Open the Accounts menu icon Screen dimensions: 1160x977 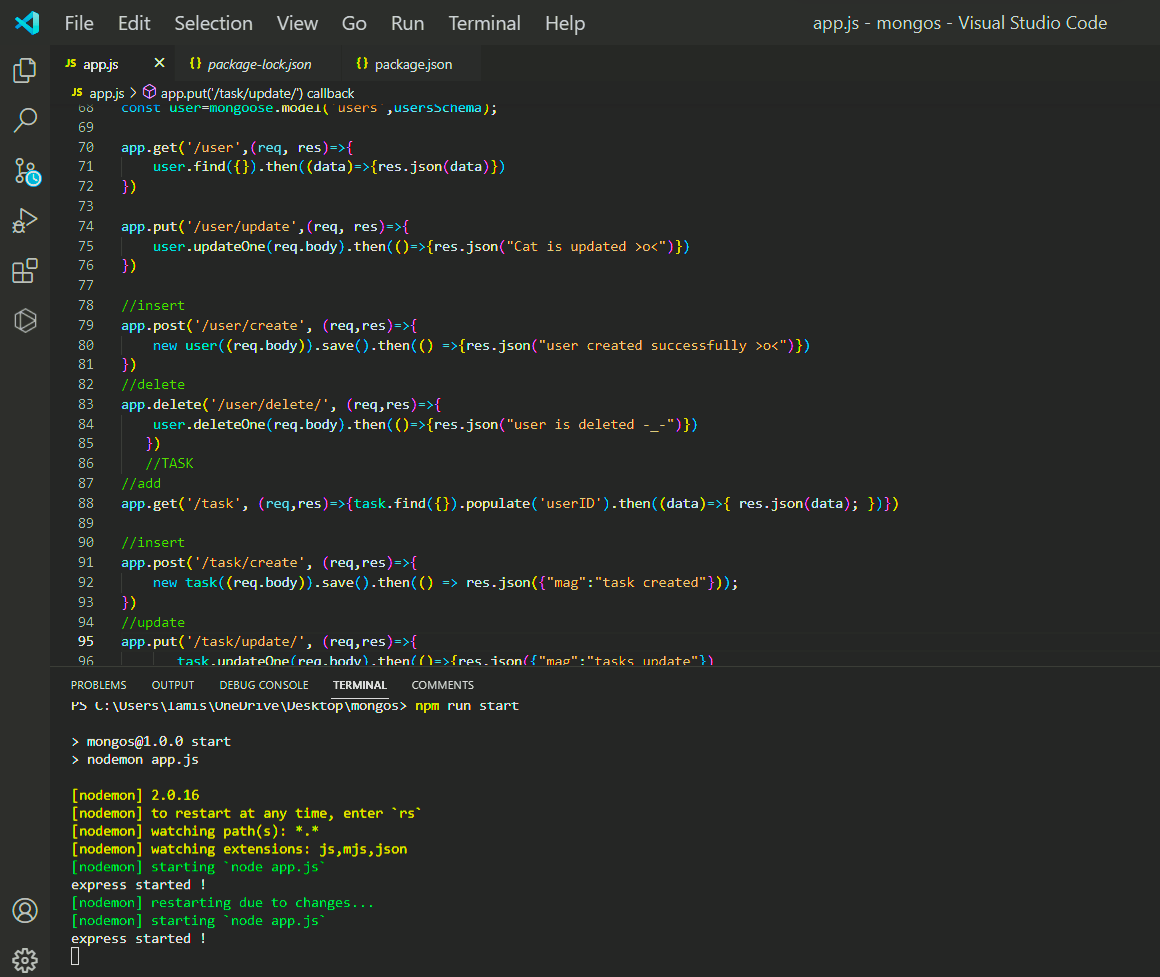(x=25, y=910)
